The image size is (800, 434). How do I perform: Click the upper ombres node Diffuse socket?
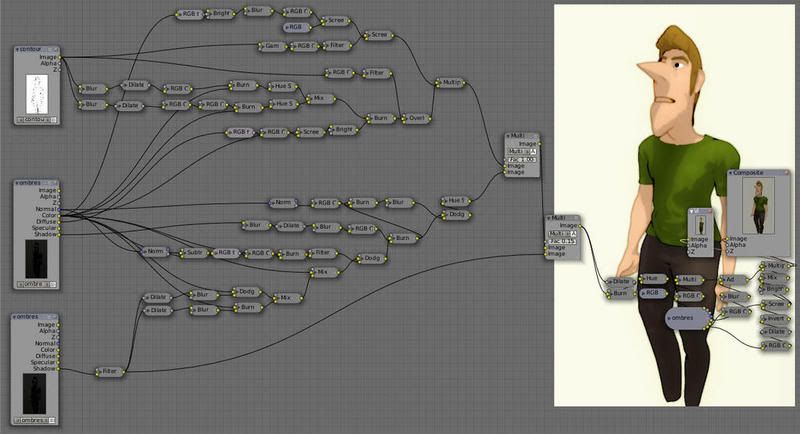pos(59,222)
